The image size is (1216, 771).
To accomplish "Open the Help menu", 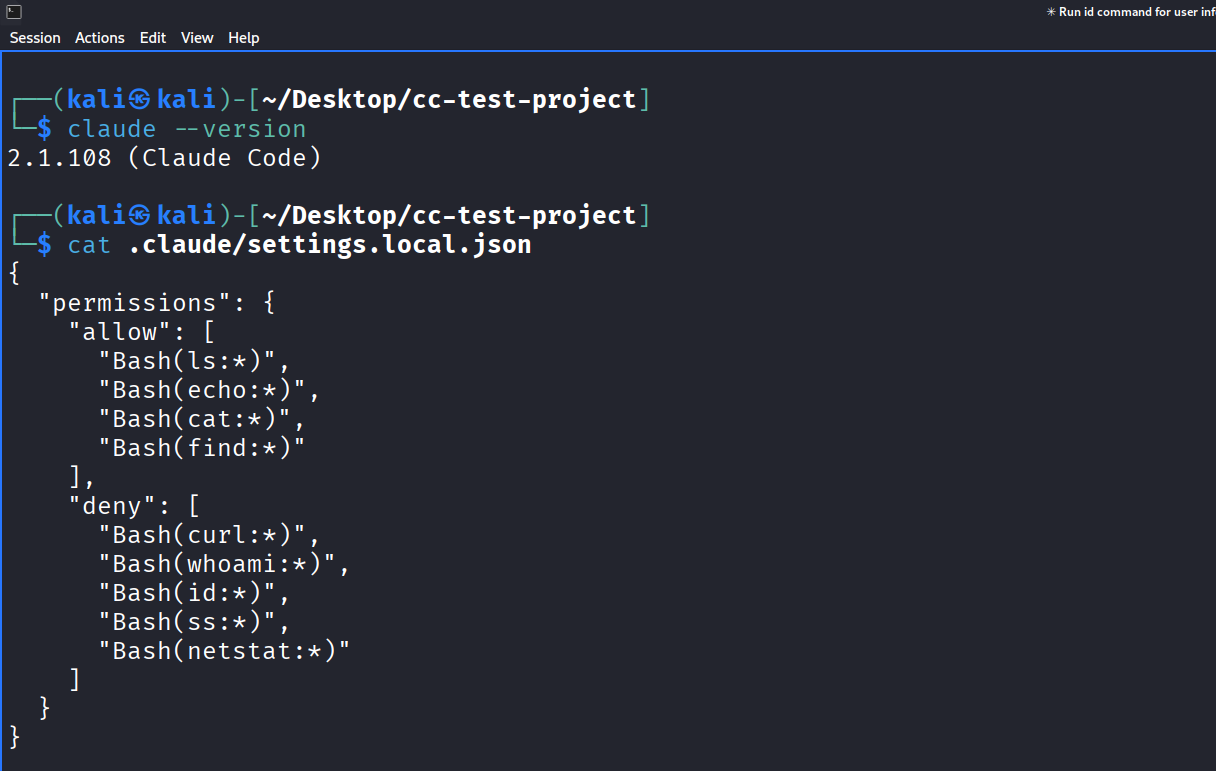I will [x=243, y=38].
